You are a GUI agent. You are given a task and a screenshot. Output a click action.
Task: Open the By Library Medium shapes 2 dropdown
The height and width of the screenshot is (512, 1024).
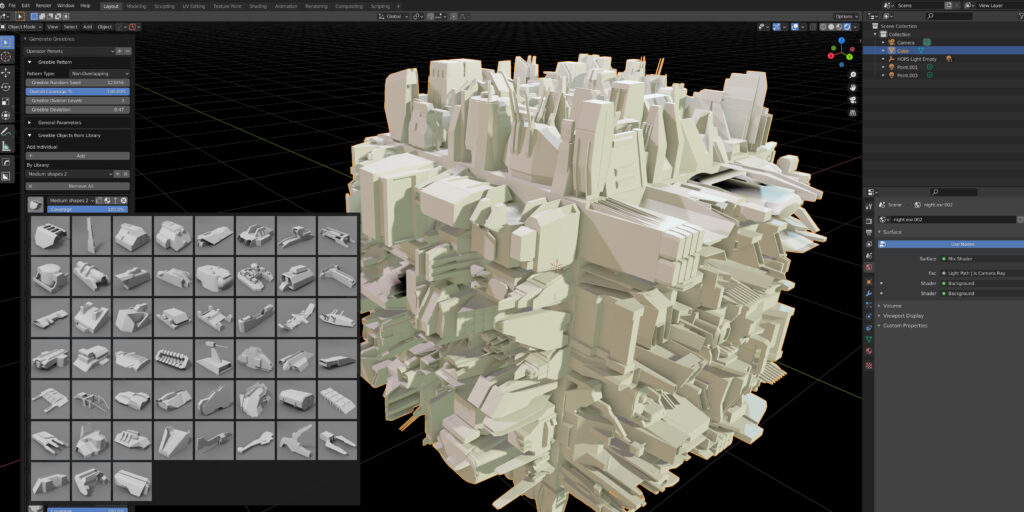point(70,174)
